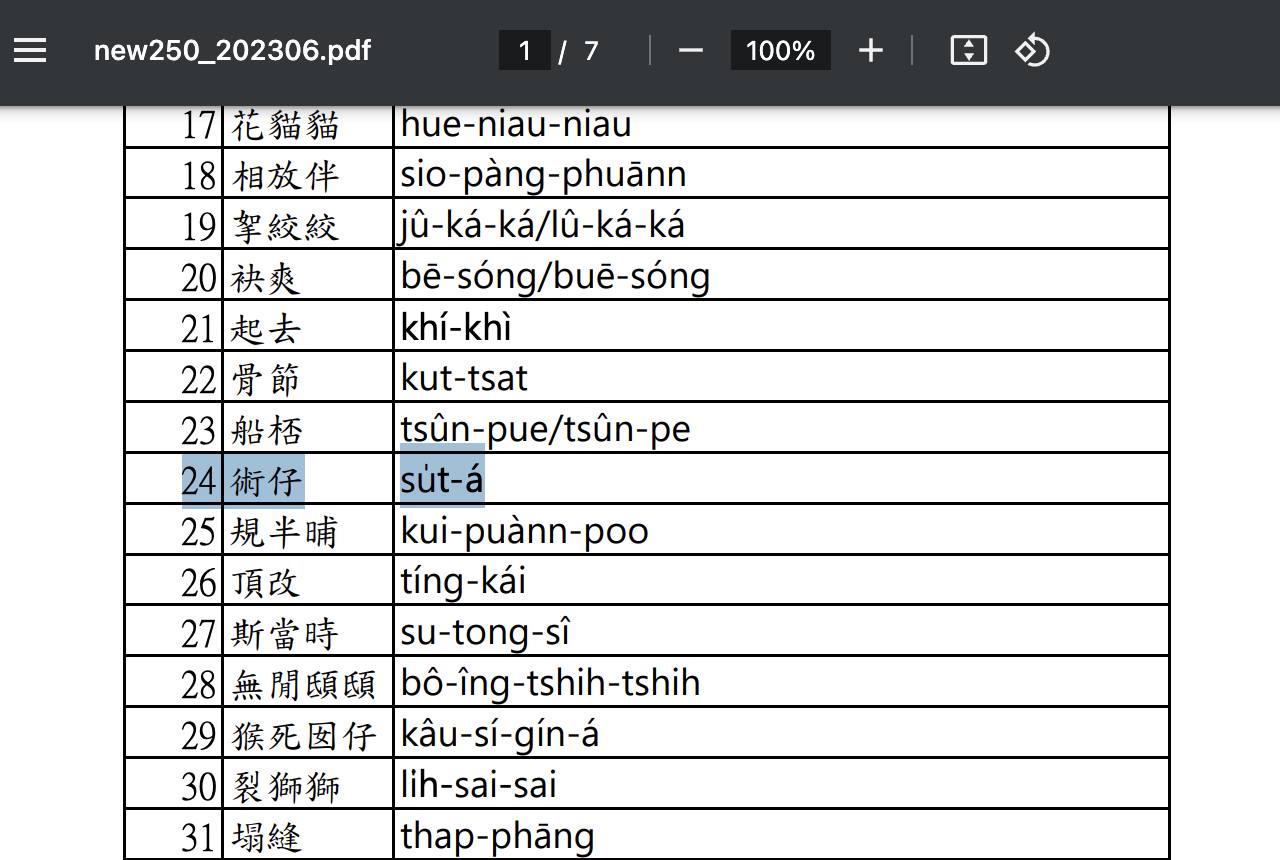
Task: Edit the current page number field
Action: pyautogui.click(x=525, y=50)
